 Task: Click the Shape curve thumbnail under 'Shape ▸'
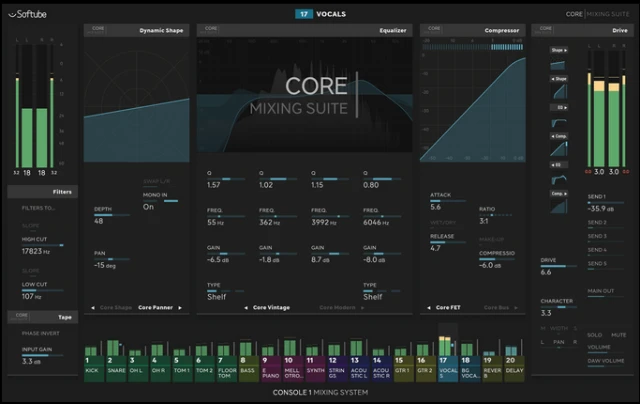point(558,65)
